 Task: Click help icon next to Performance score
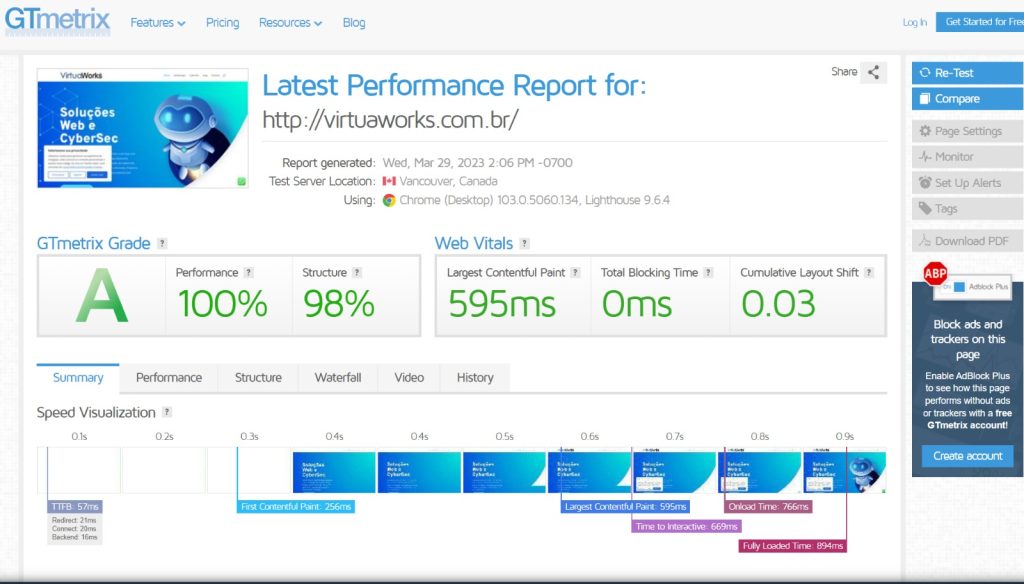(248, 272)
